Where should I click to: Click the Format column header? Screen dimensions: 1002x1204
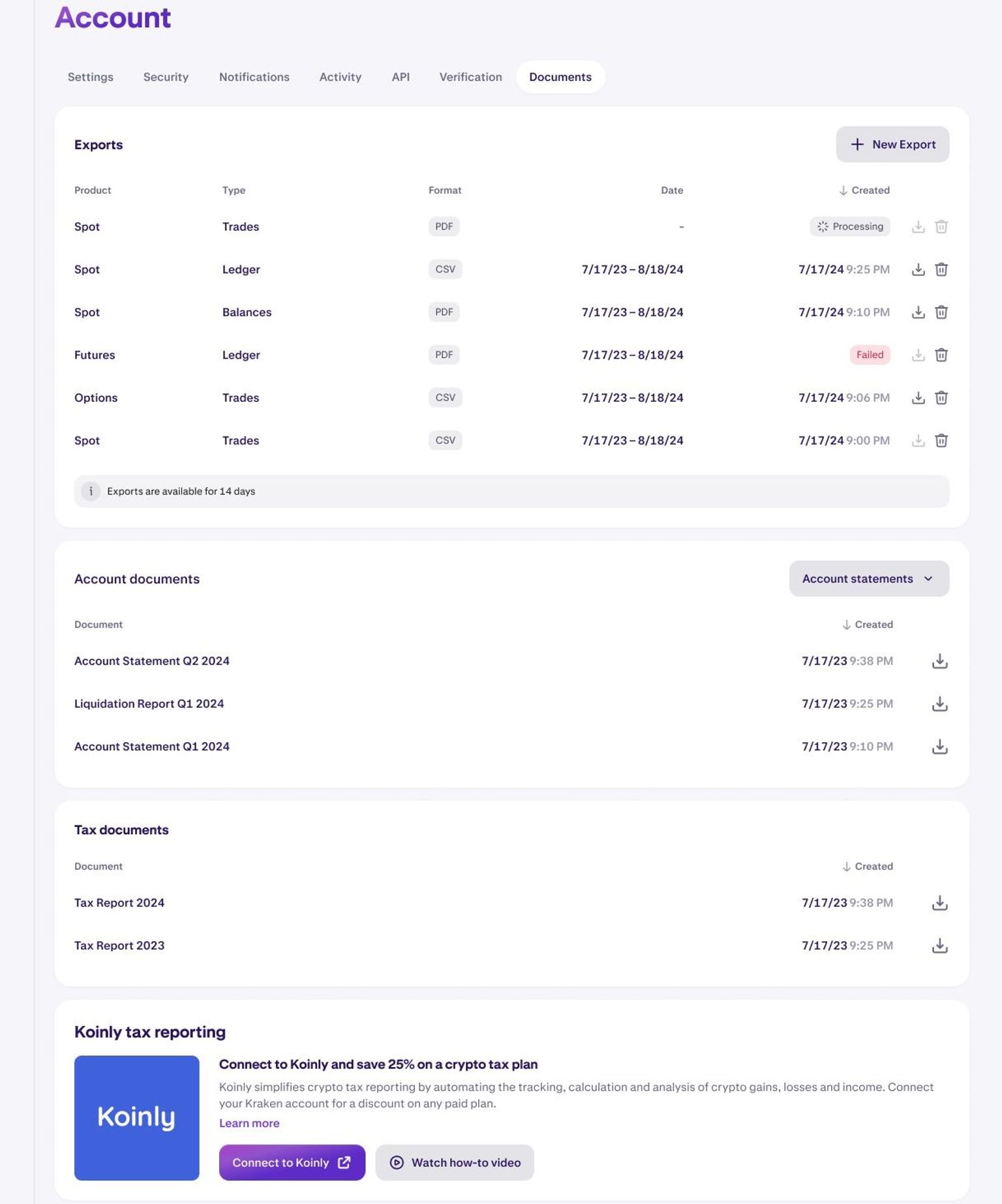(x=445, y=190)
